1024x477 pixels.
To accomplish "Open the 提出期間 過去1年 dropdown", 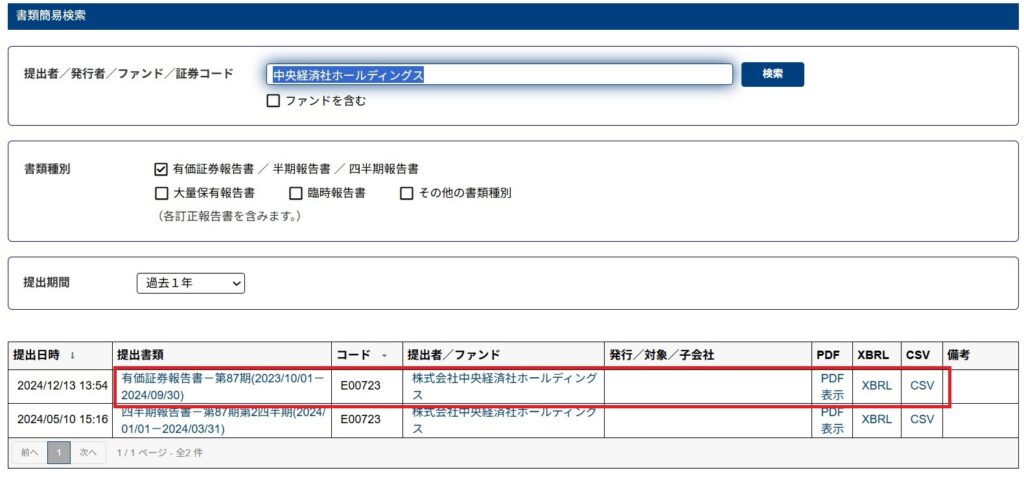I will [x=191, y=283].
